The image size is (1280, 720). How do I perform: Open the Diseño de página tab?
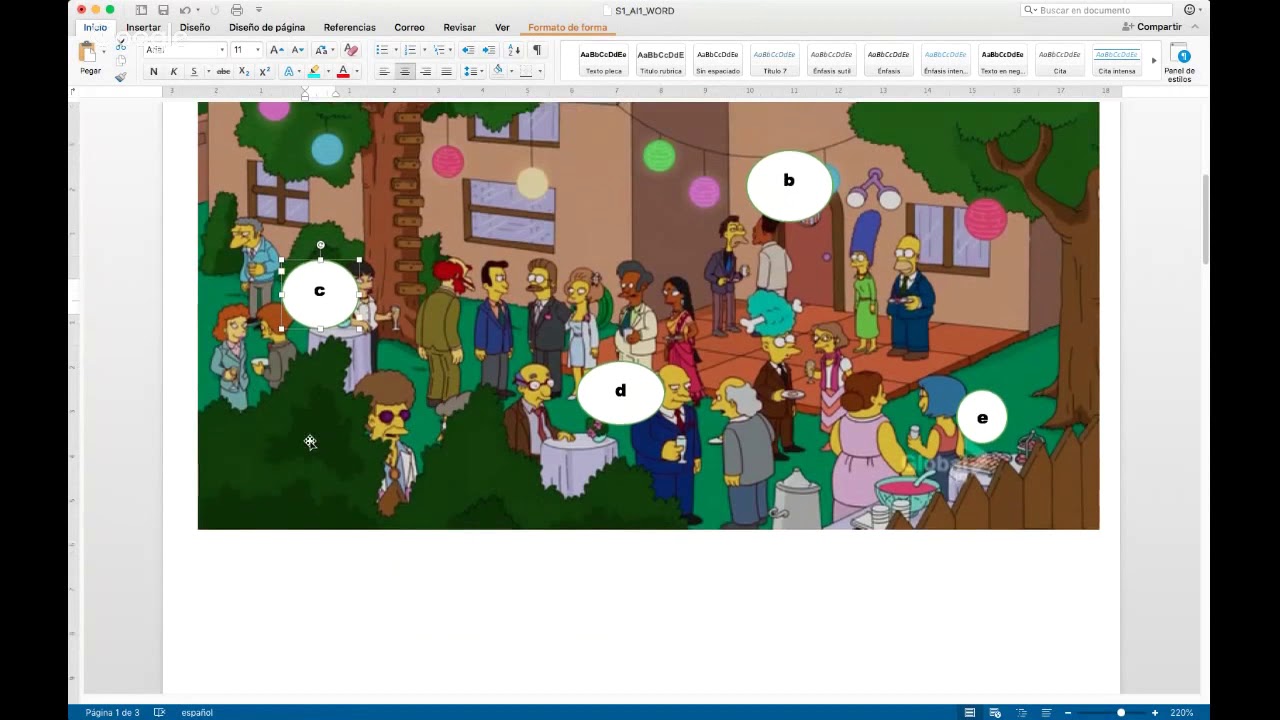click(267, 27)
